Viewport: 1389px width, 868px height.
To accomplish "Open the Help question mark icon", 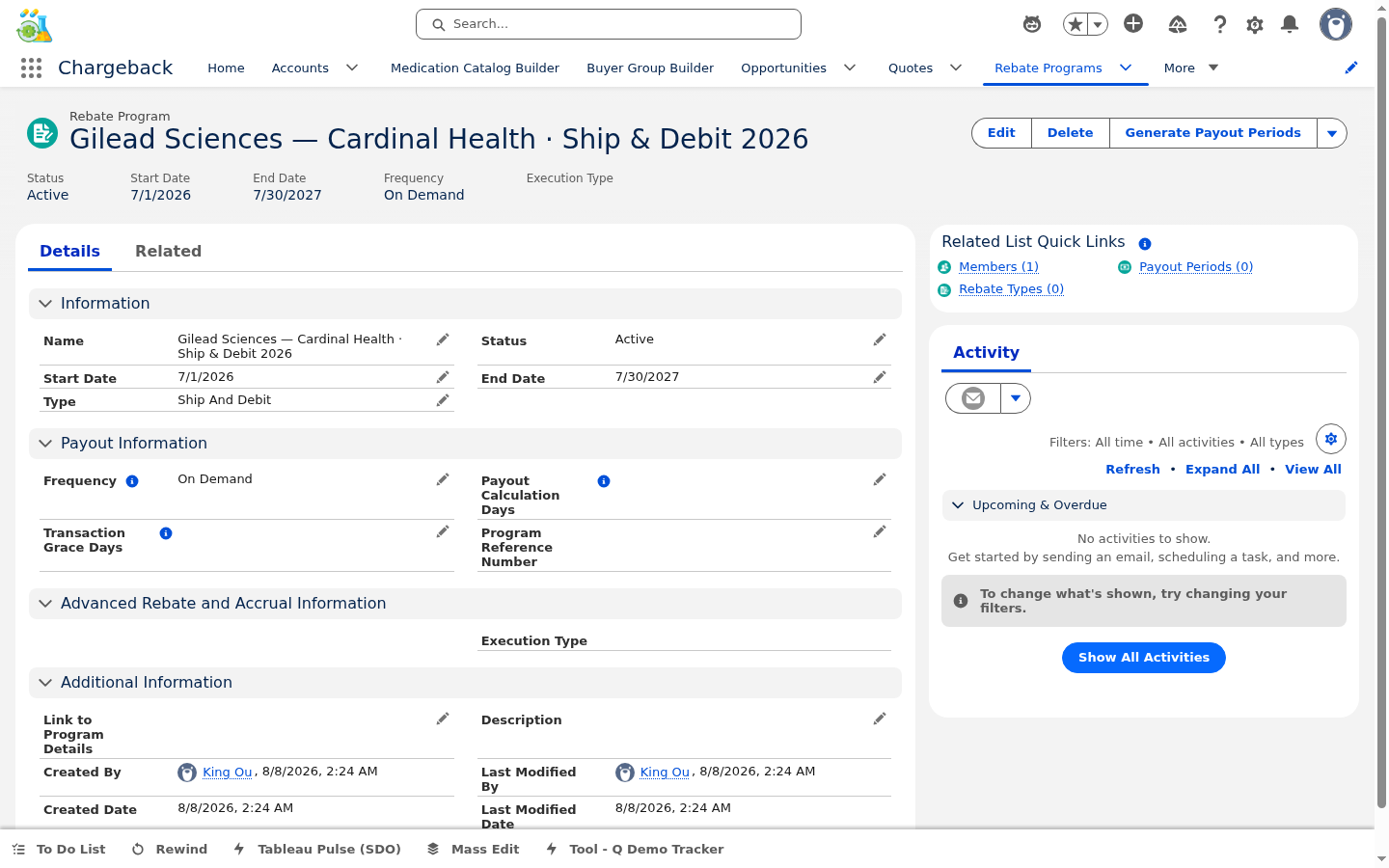I will pos(1220,24).
